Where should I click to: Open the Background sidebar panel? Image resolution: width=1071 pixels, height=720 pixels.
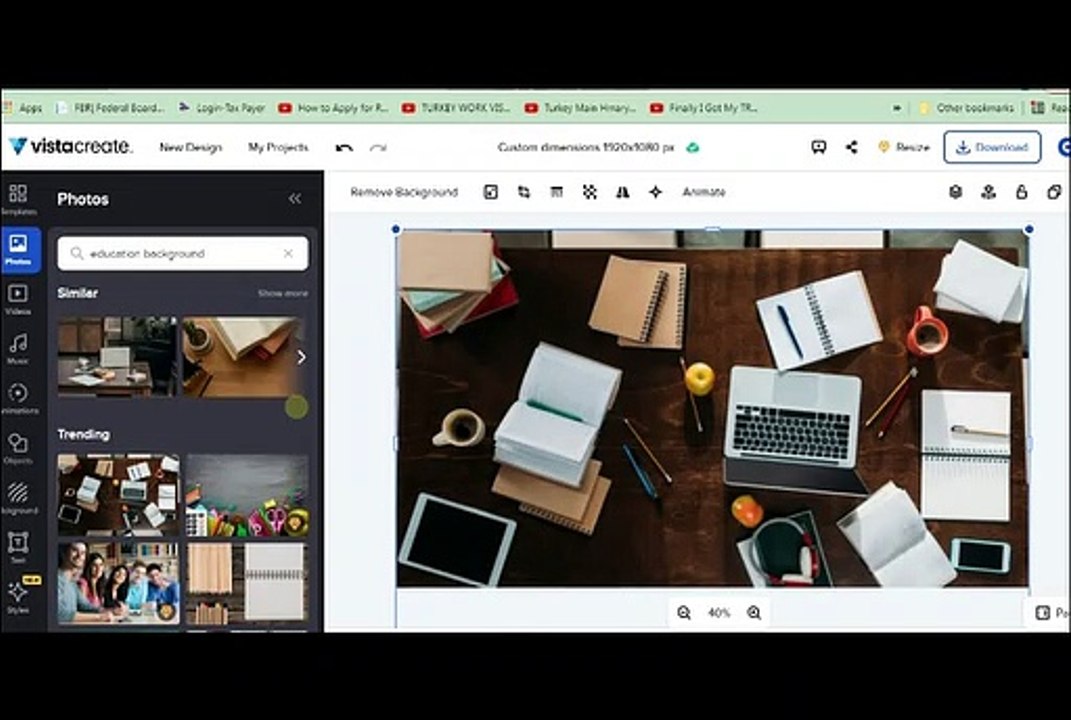(x=18, y=499)
